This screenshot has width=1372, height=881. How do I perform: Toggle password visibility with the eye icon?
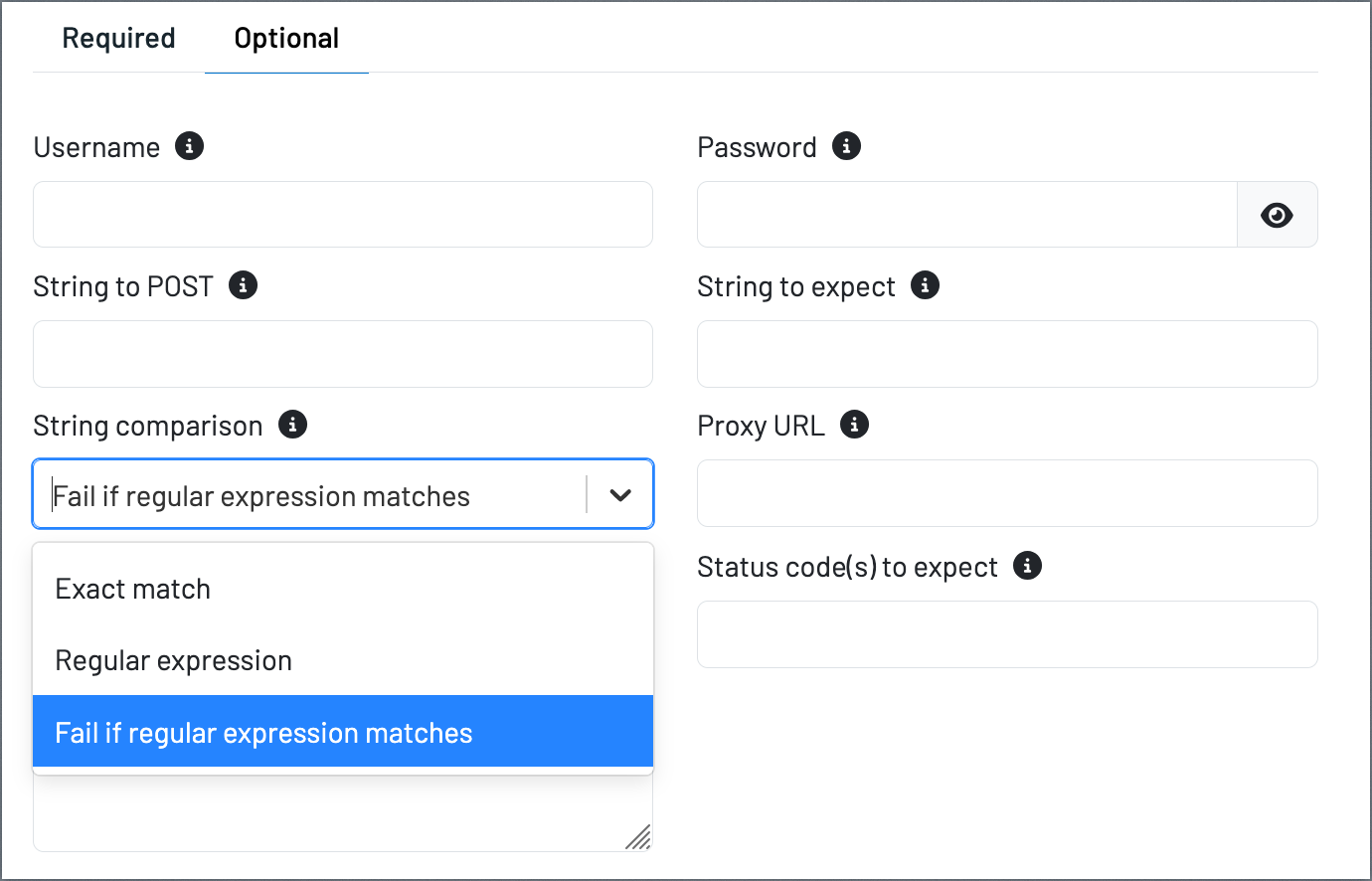[1277, 215]
